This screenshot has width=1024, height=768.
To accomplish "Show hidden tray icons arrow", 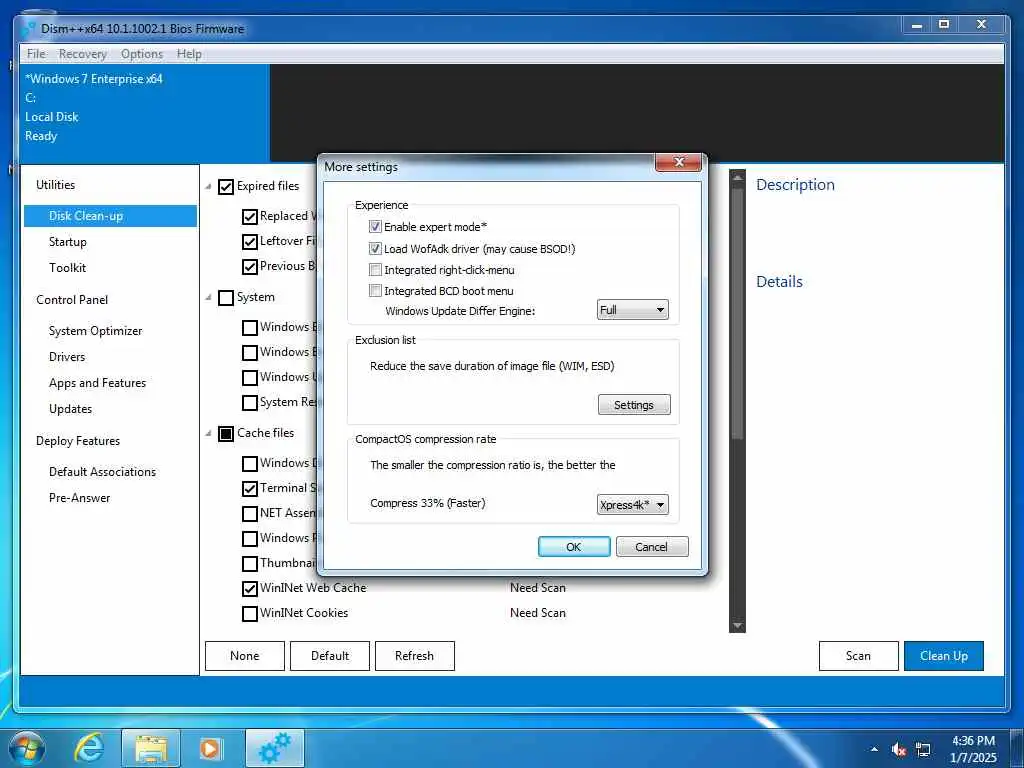I will tap(874, 750).
